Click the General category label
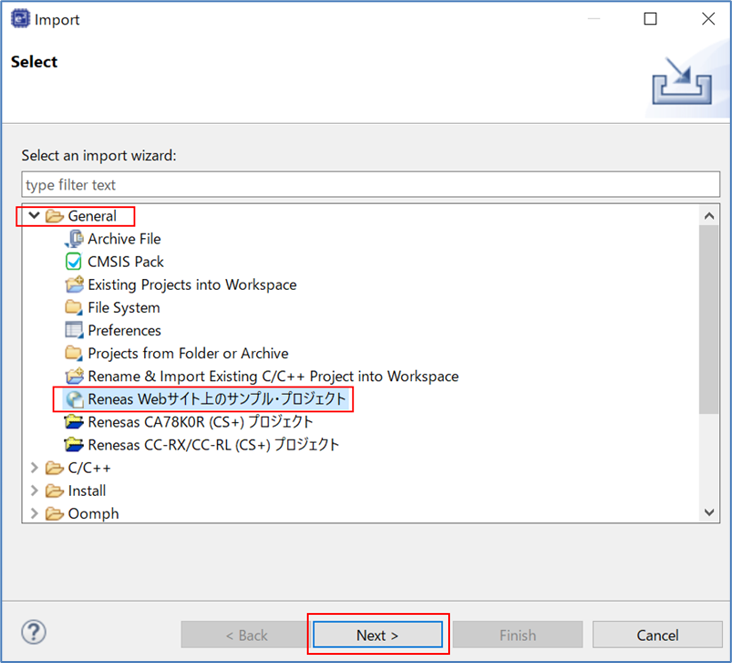 click(92, 216)
